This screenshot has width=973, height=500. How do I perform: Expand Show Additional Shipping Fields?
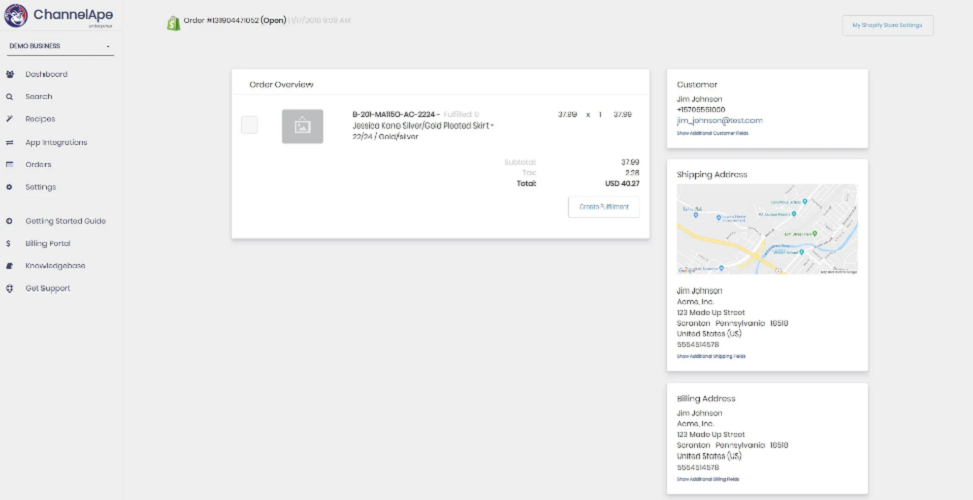711,357
